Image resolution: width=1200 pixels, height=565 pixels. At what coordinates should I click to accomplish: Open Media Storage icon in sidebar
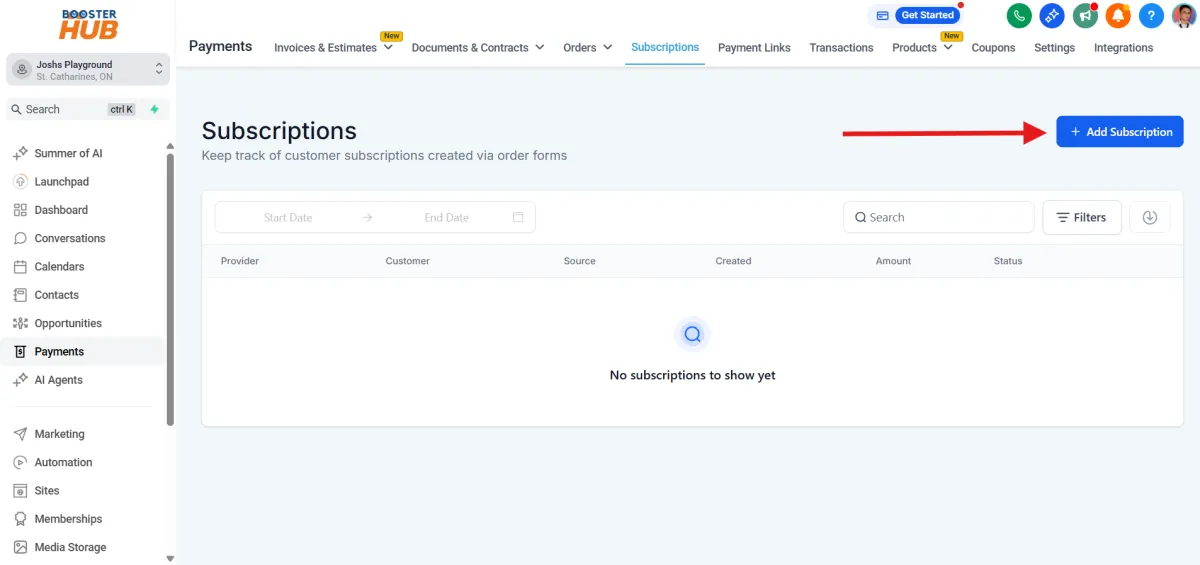[x=20, y=547]
